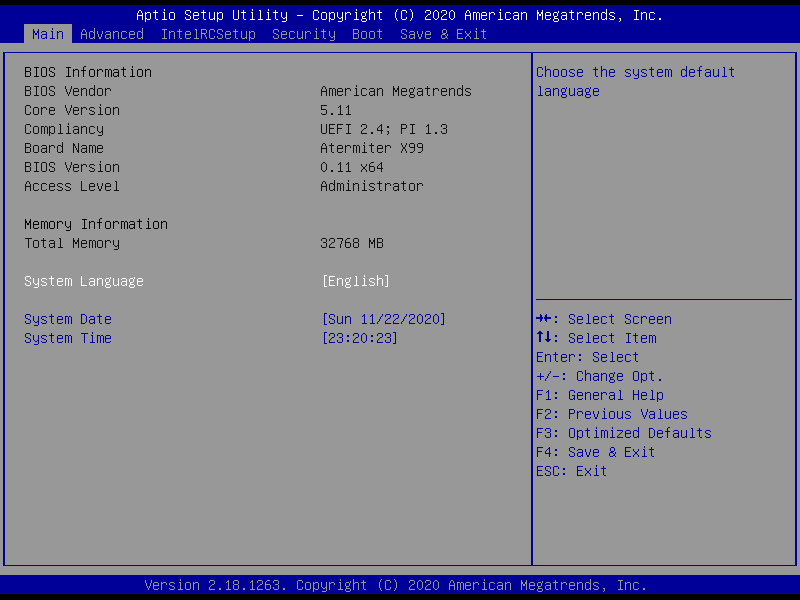Click the Version 2.18.1263 footer text
This screenshot has height=600, width=800.
coord(395,585)
